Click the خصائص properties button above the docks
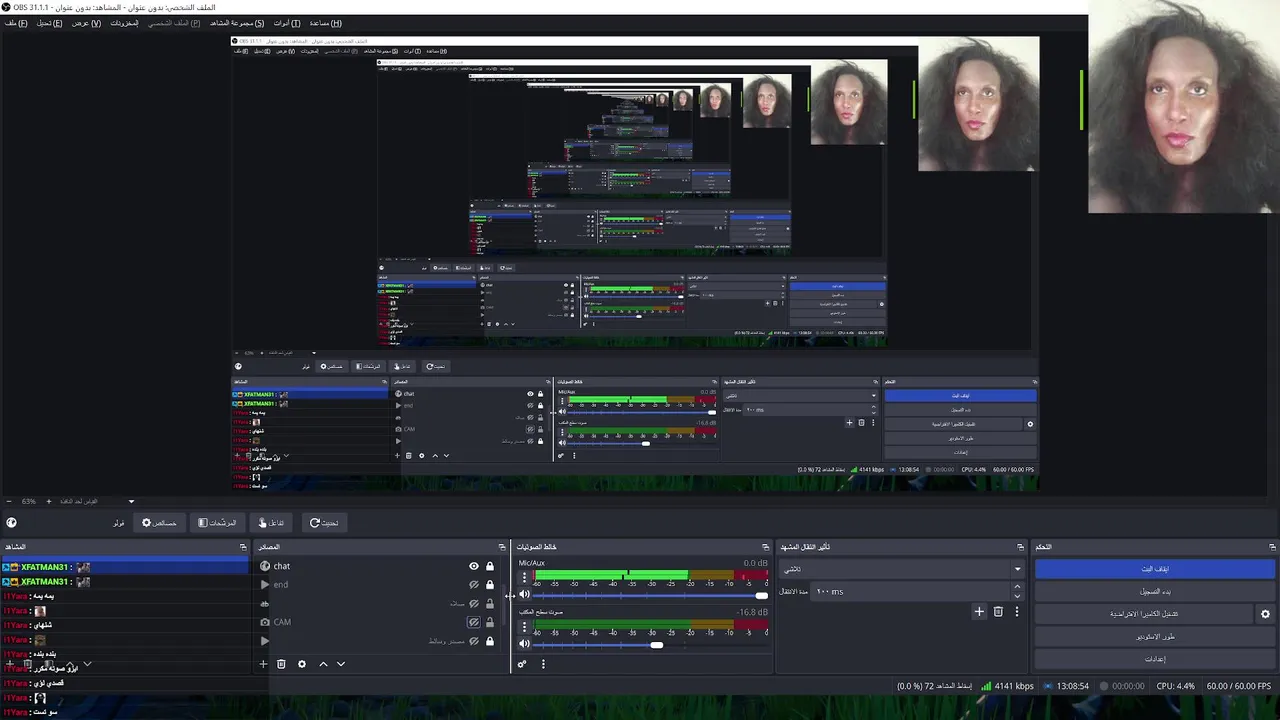 tap(160, 523)
